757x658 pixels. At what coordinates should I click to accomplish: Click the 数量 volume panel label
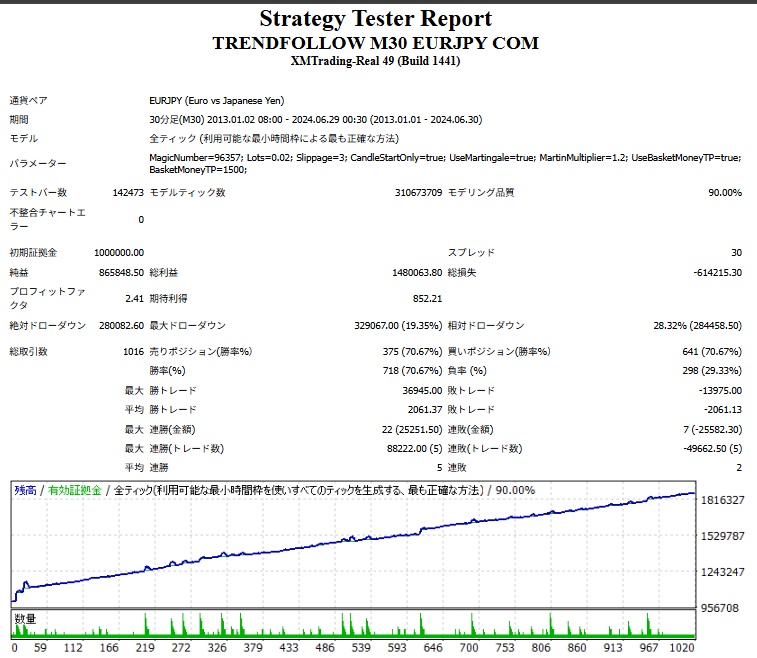(25, 619)
